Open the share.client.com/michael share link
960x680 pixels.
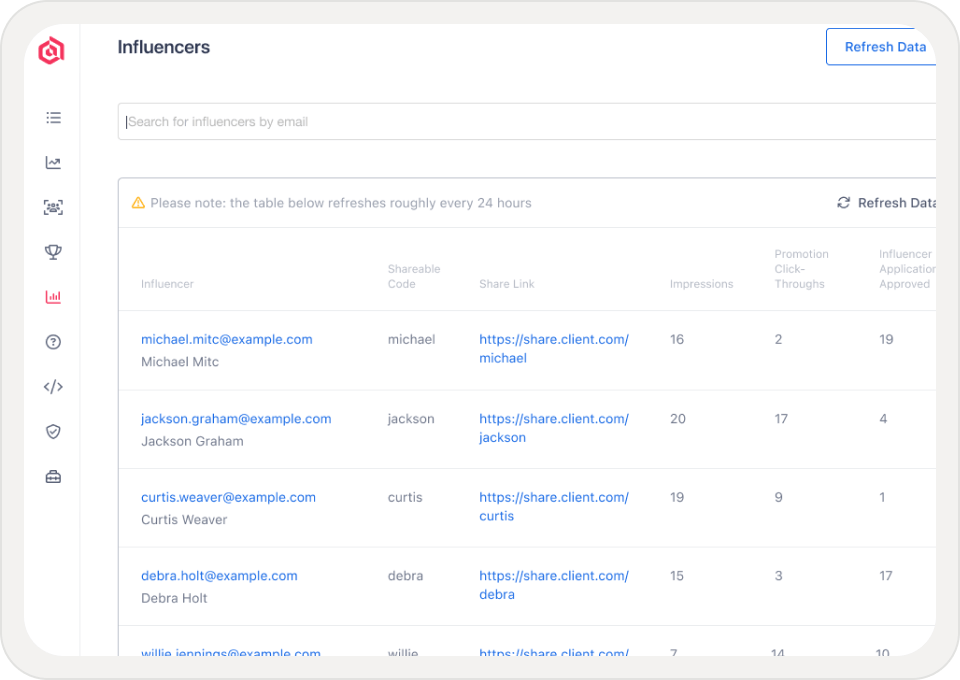click(553, 348)
